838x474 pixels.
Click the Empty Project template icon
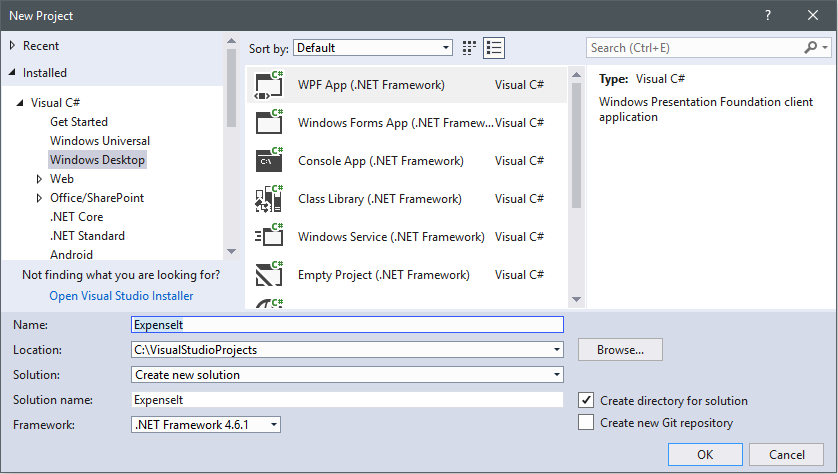pyautogui.click(x=269, y=274)
